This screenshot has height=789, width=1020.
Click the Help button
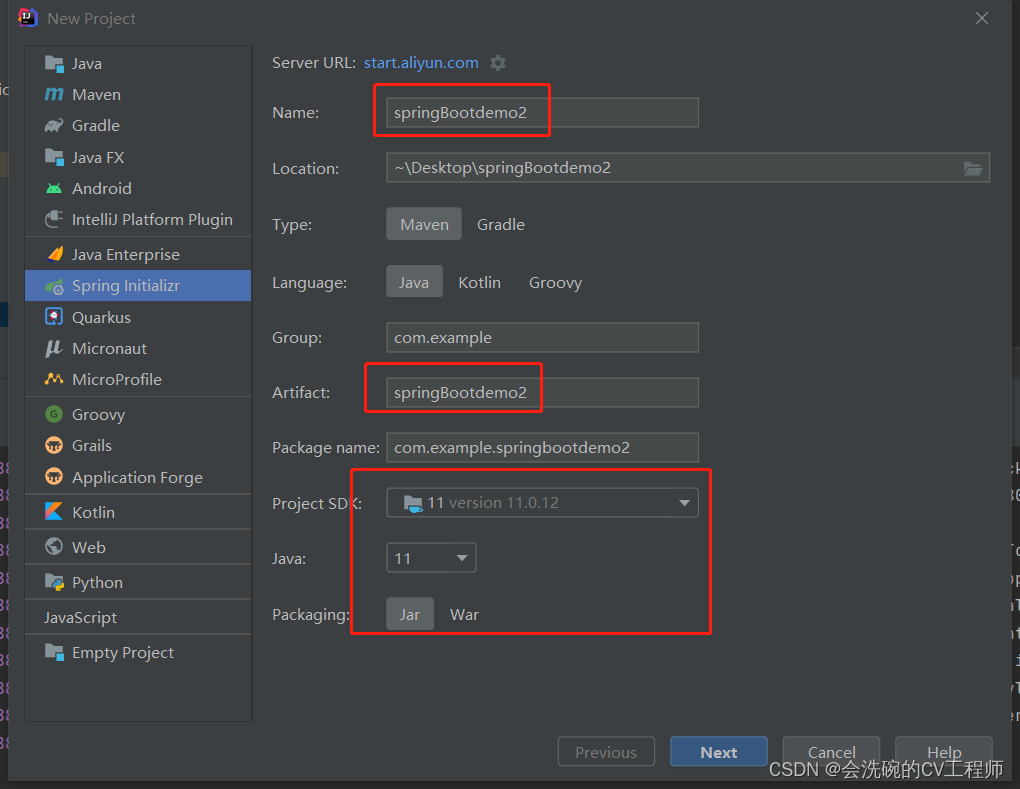point(944,752)
